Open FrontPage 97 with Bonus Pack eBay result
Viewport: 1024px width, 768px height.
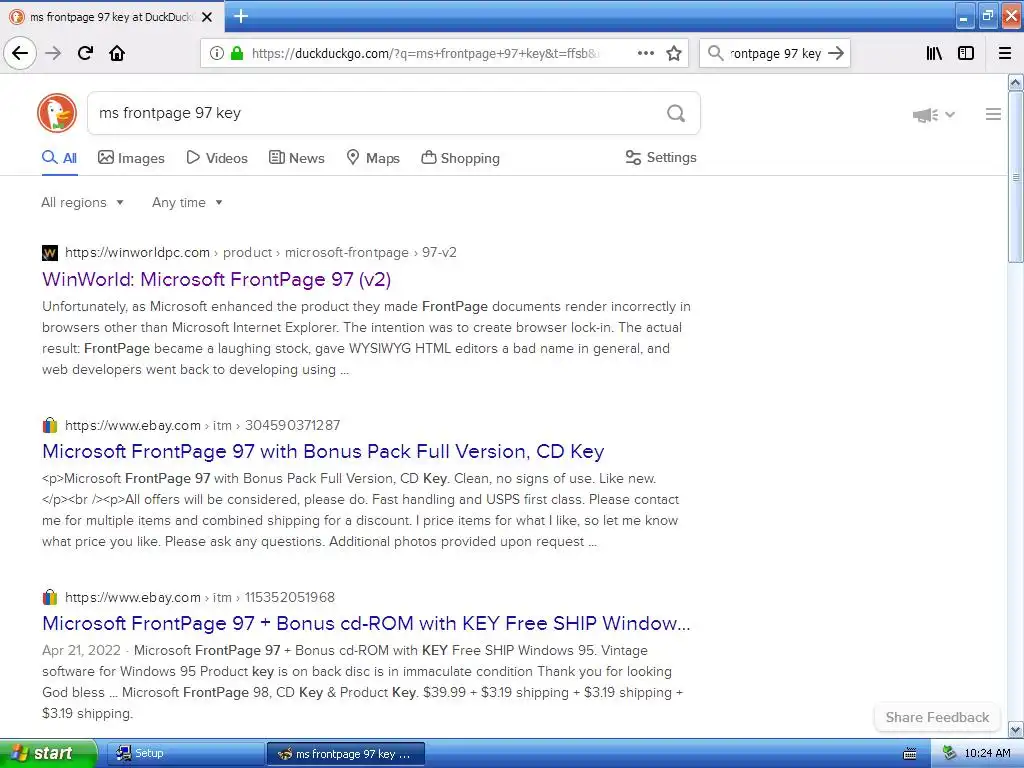click(323, 451)
